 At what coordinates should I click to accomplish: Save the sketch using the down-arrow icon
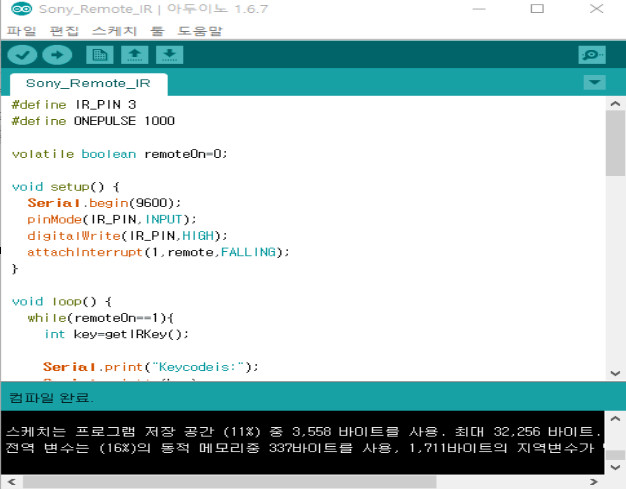(x=169, y=55)
